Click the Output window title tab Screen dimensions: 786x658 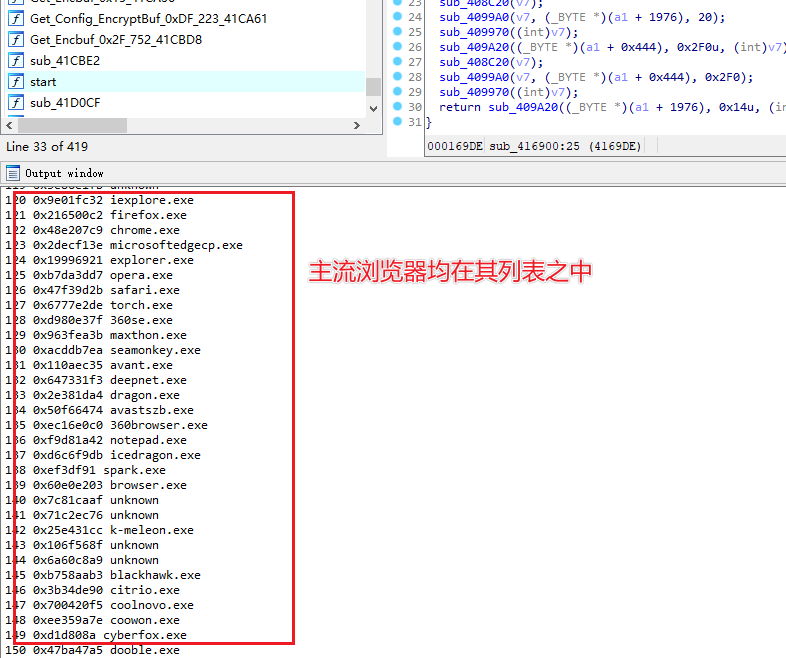[64, 173]
